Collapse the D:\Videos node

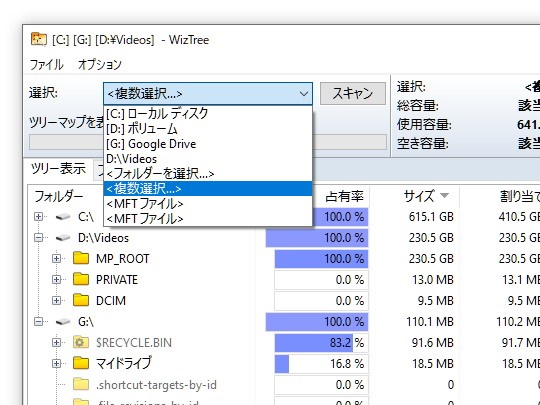(39, 238)
